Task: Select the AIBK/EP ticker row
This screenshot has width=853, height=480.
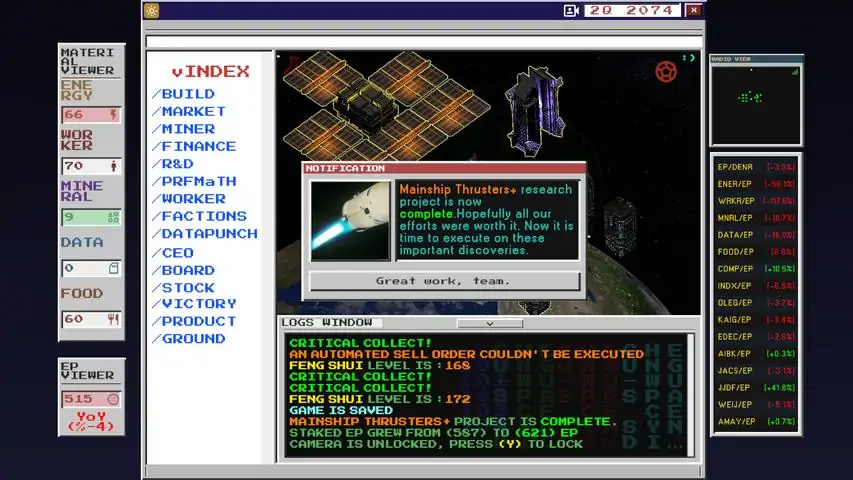Action: [756, 354]
